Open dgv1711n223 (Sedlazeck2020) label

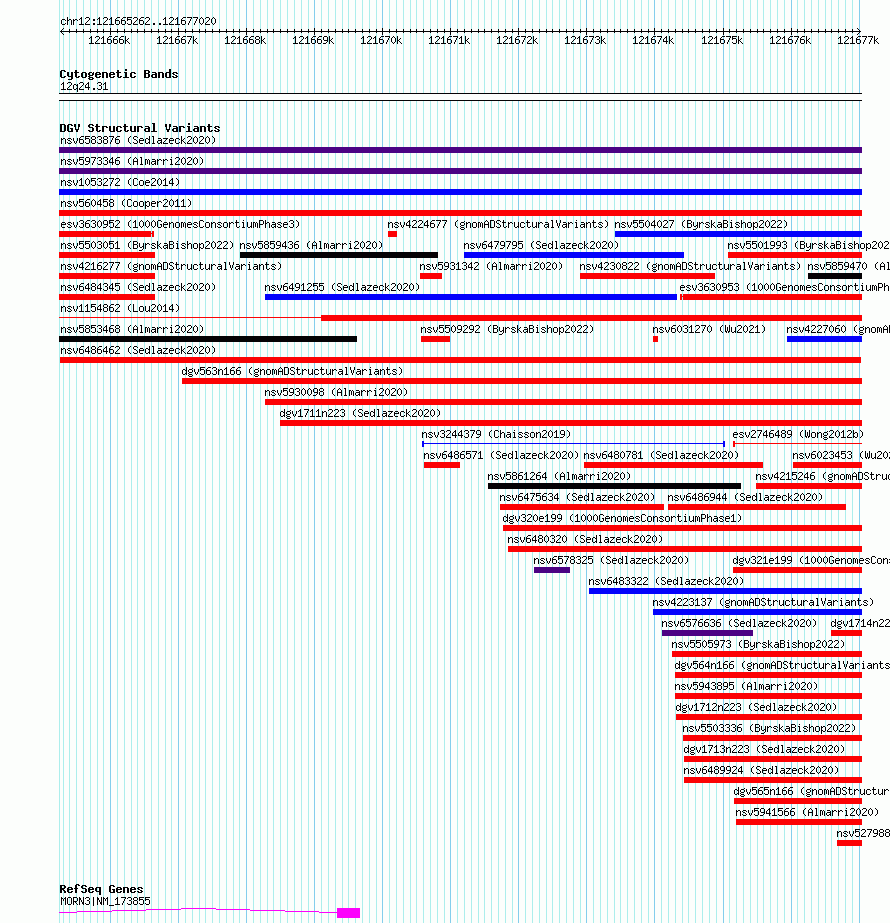coord(360,413)
